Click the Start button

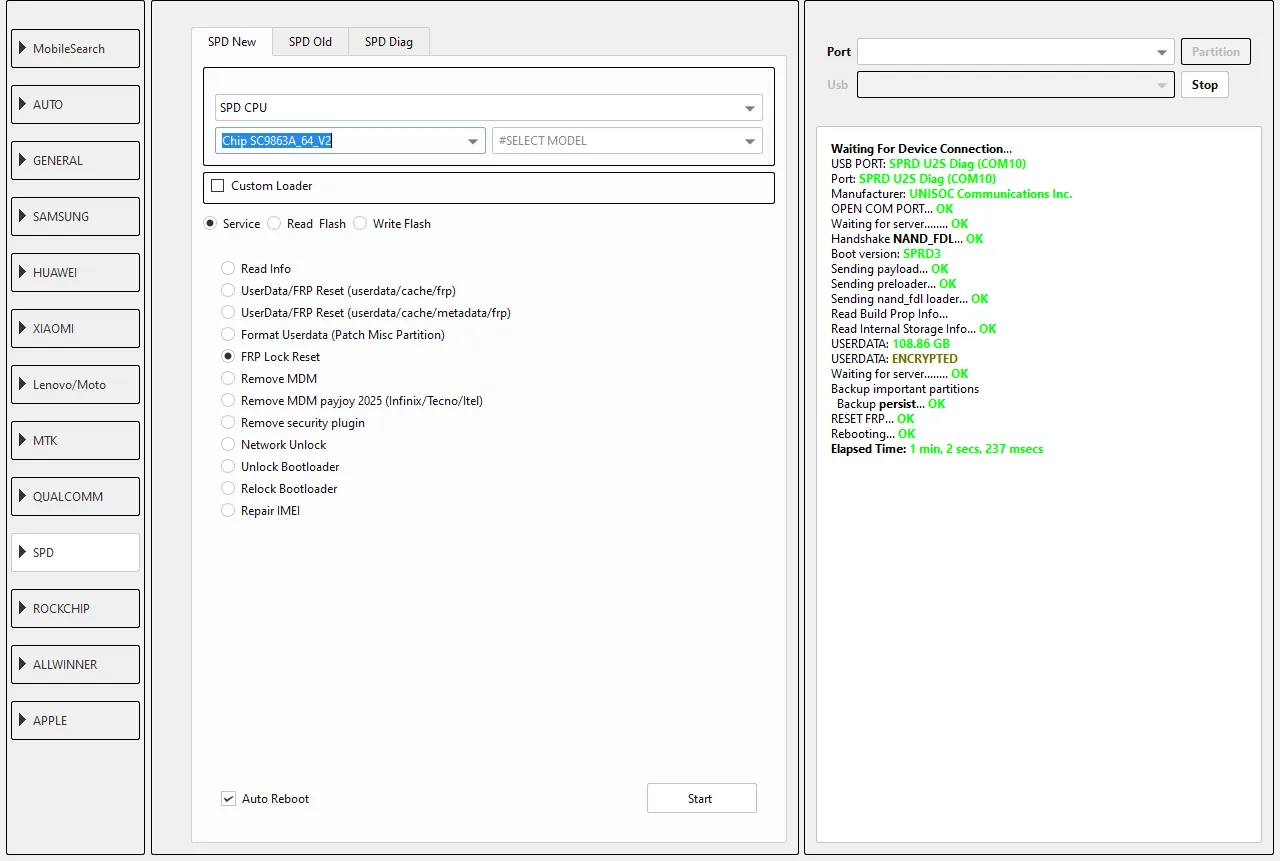pos(701,799)
